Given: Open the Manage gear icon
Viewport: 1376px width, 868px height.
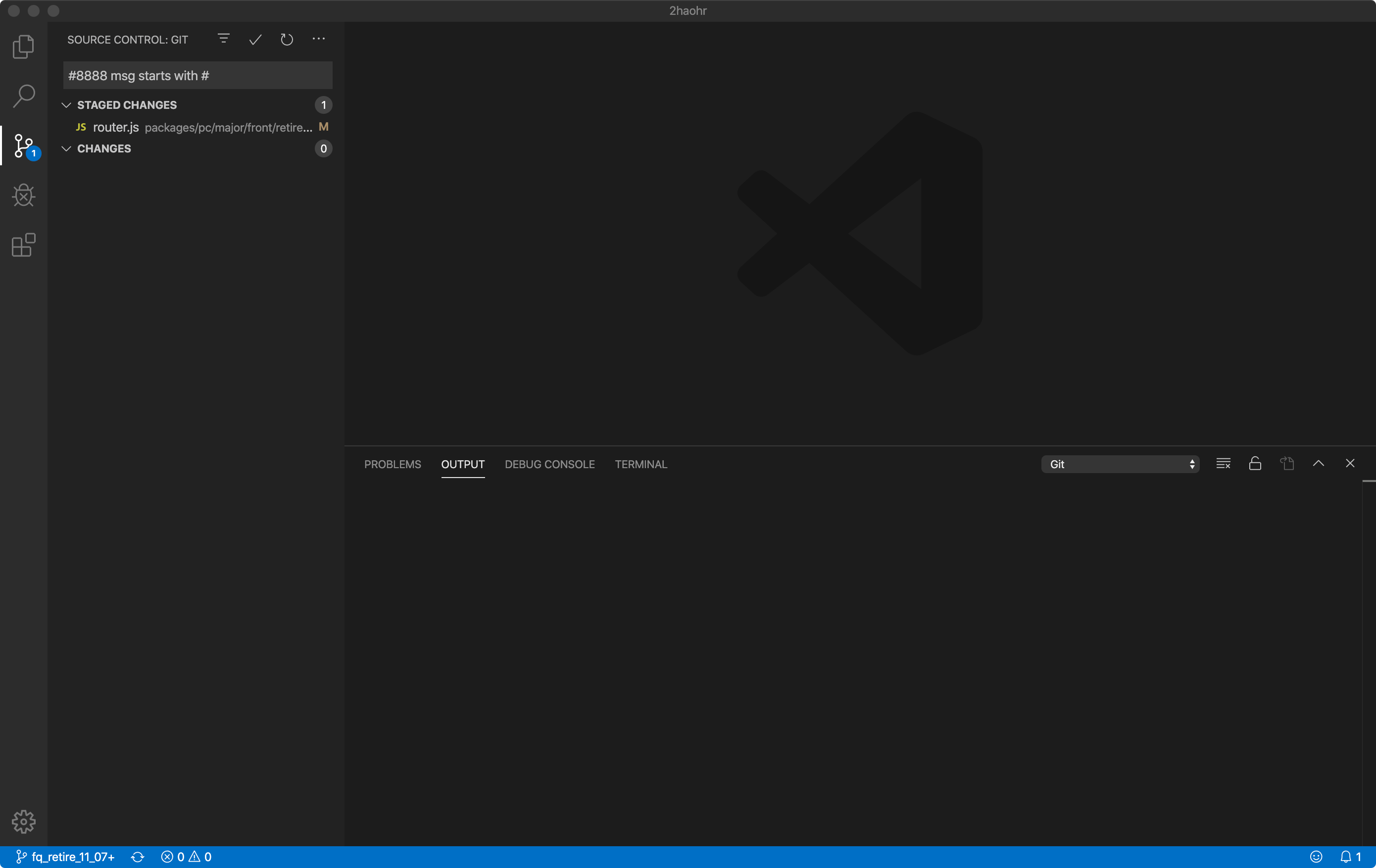Looking at the screenshot, I should pyautogui.click(x=23, y=821).
